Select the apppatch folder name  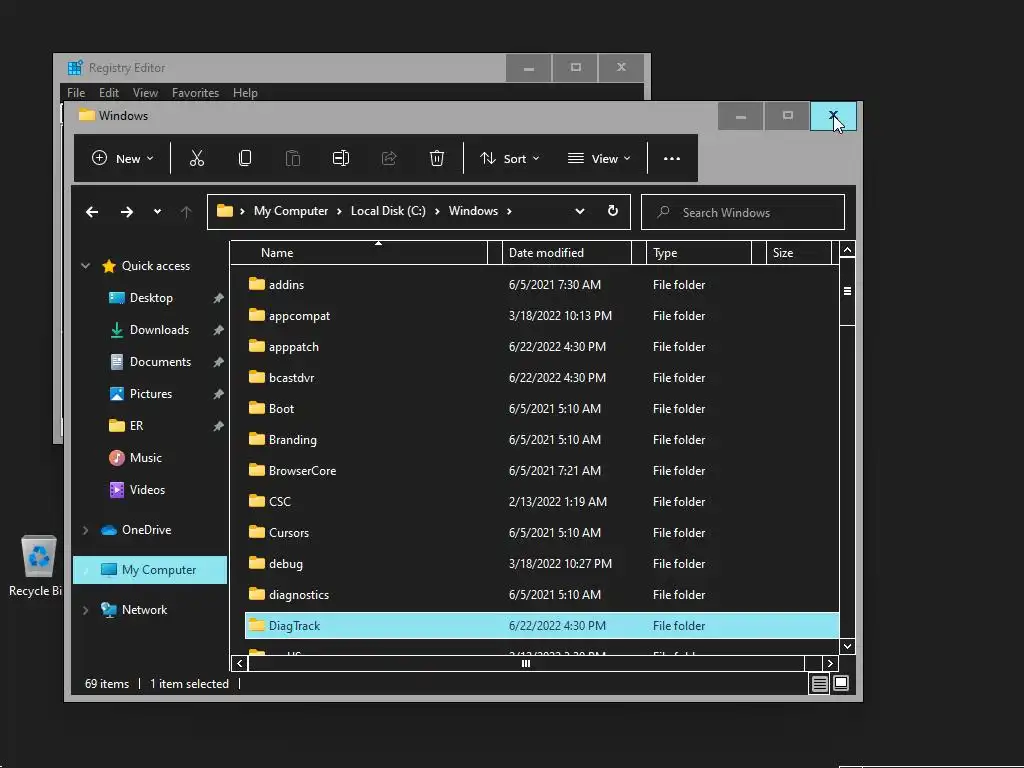pyautogui.click(x=294, y=347)
